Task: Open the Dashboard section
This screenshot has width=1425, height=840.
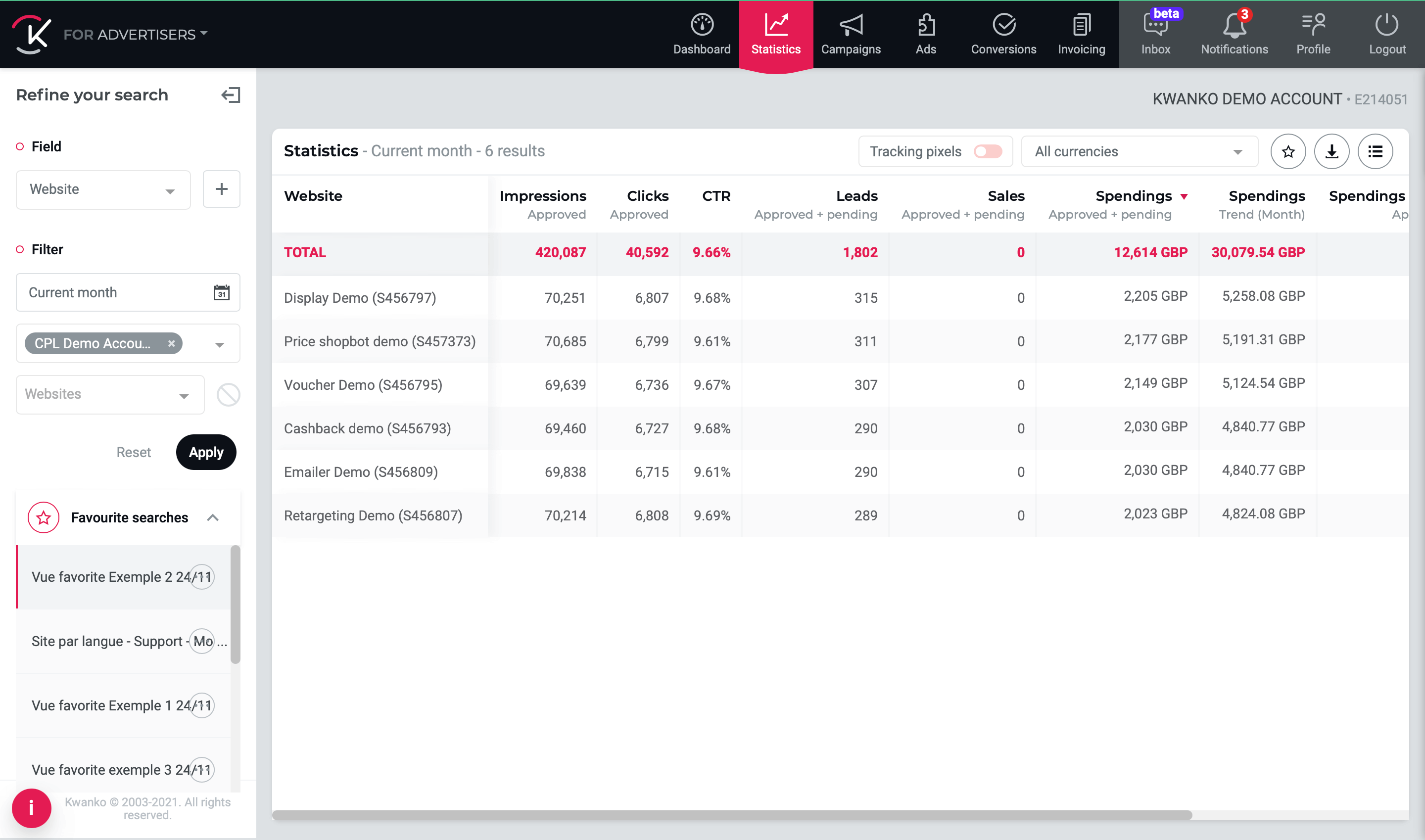Action: tap(701, 34)
